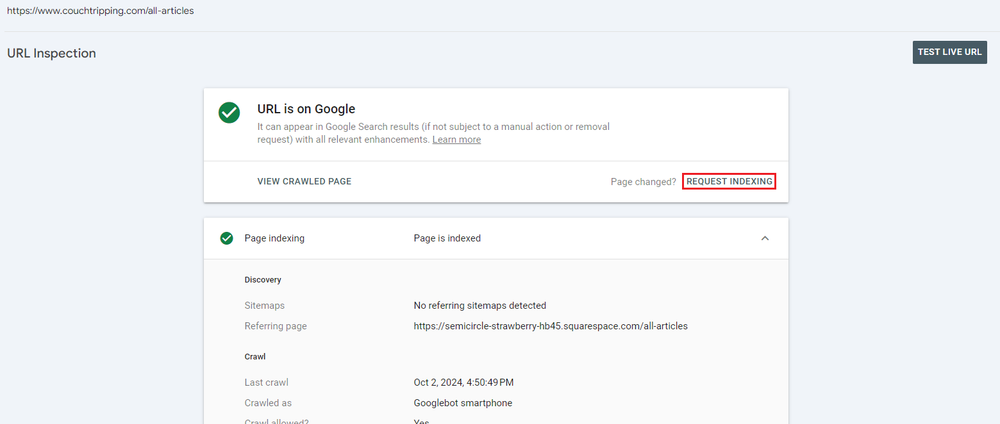Click the Page is indexed status text
Screen dimensions: 1000x424
pyautogui.click(x=447, y=238)
